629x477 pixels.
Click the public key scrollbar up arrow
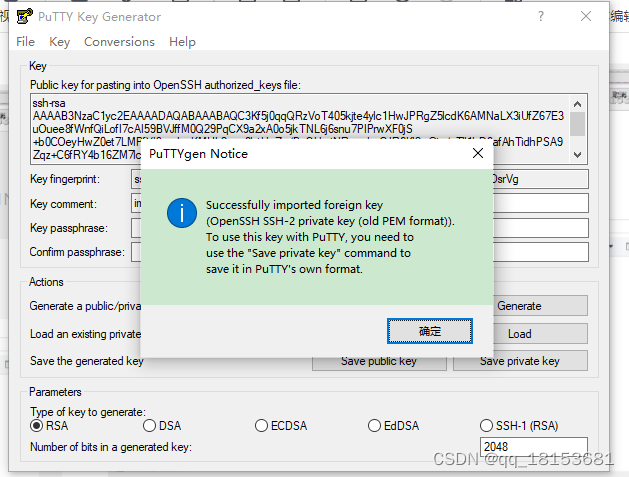tap(577, 104)
